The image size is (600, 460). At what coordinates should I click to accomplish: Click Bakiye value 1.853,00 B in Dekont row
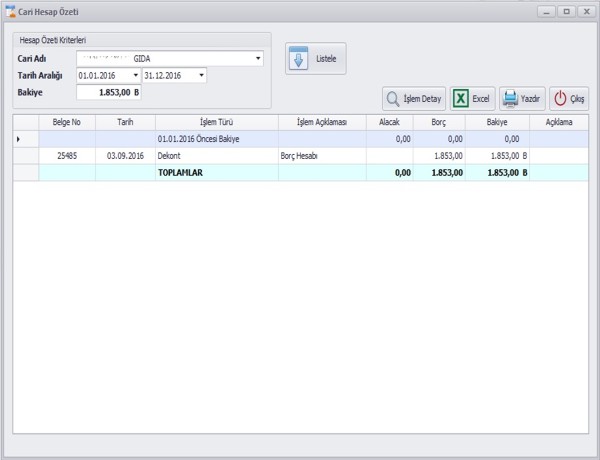[x=497, y=156]
